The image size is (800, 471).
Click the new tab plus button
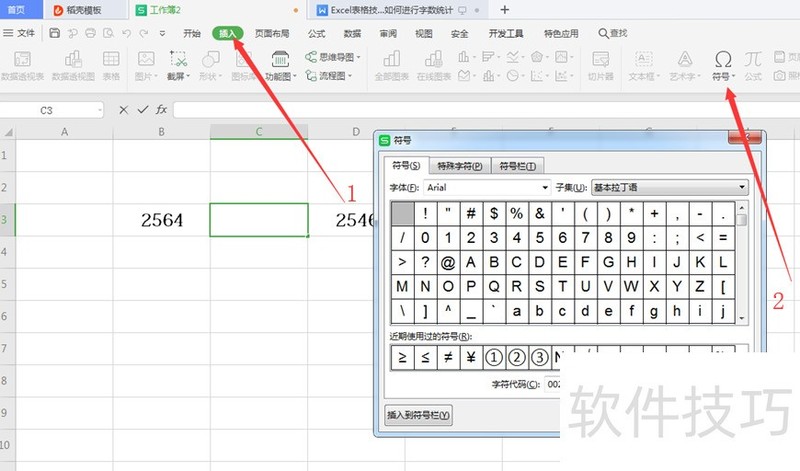point(504,10)
